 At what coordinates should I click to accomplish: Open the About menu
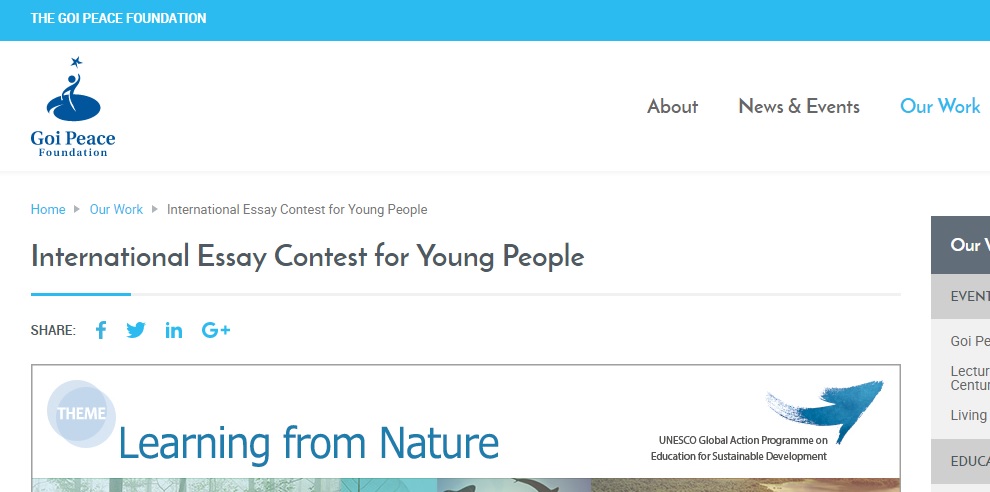(x=672, y=107)
